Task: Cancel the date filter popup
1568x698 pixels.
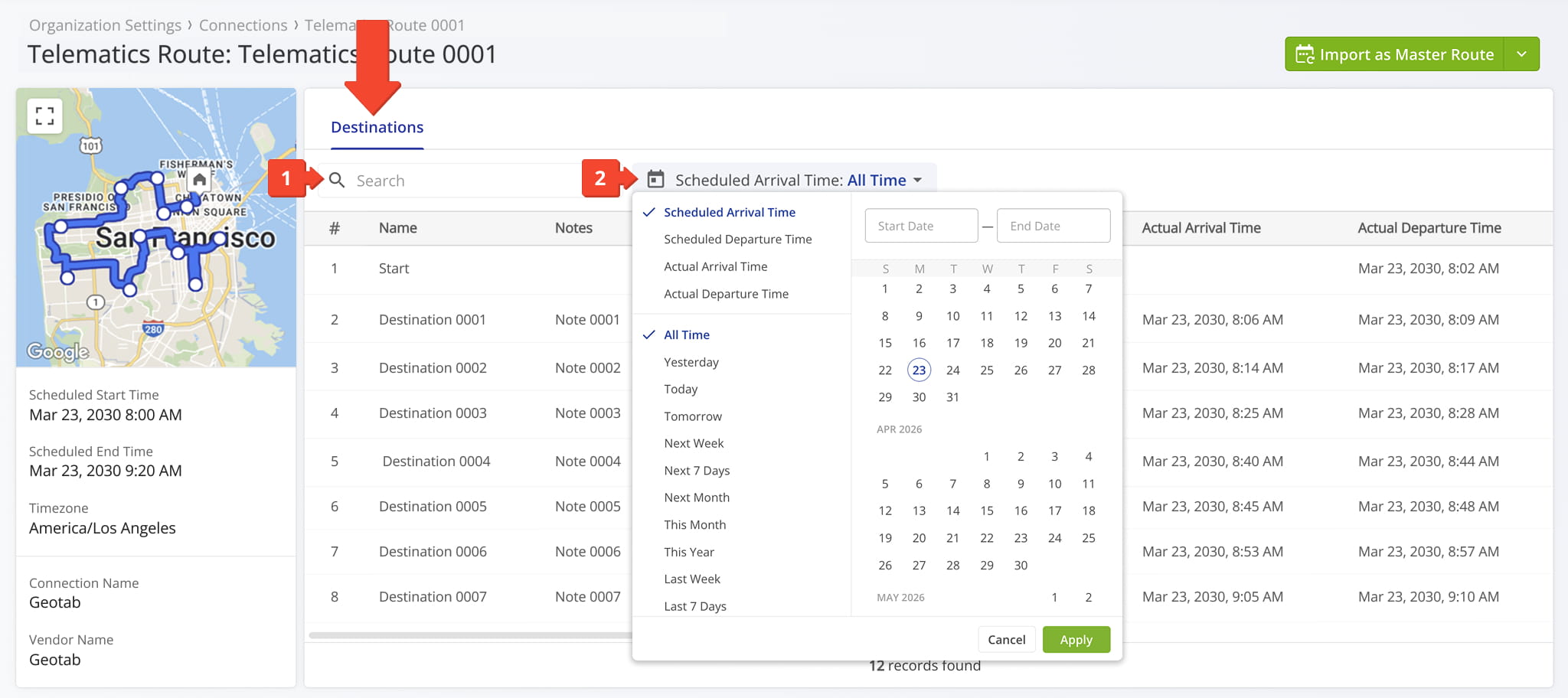Action: 1006,640
